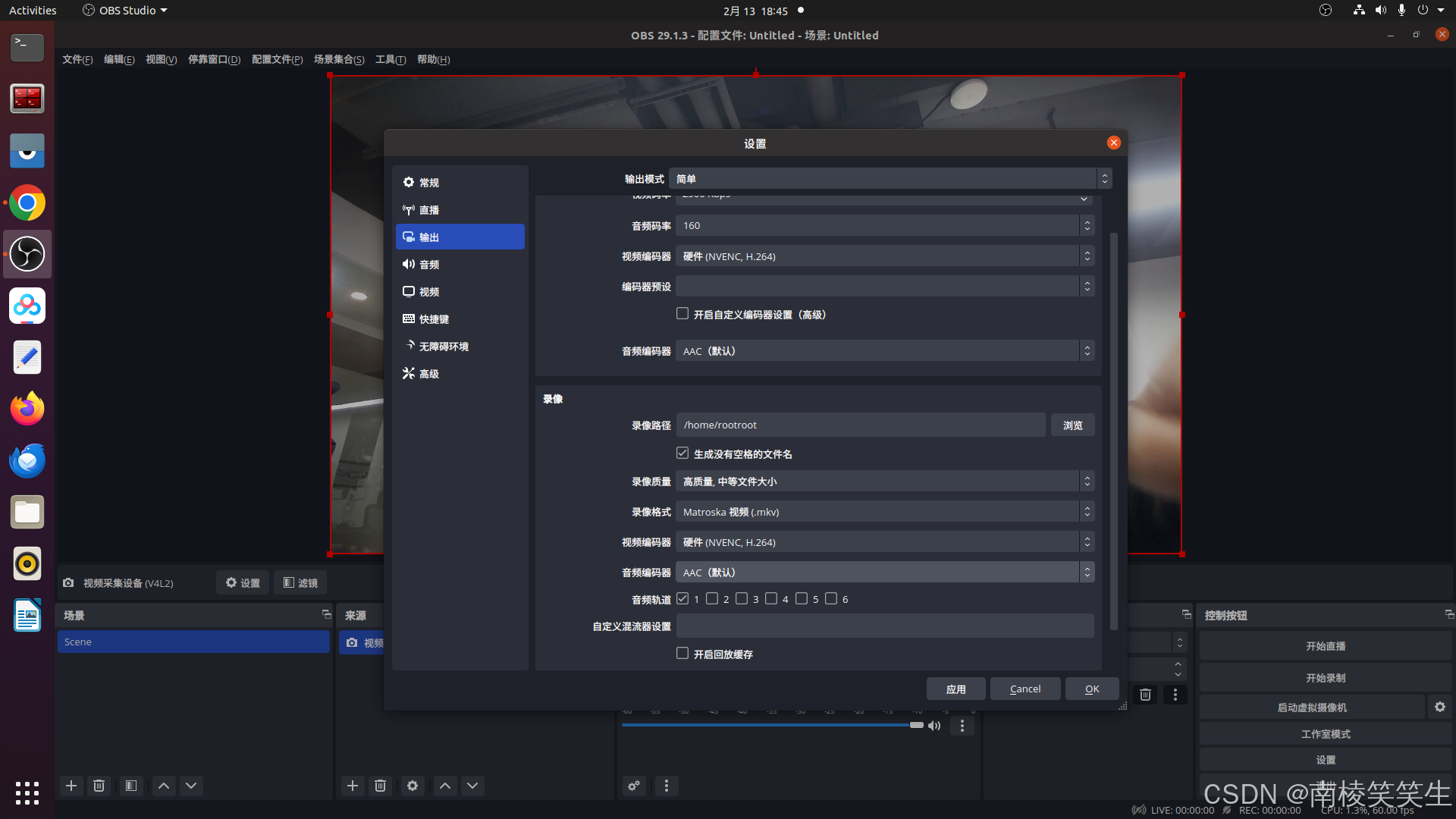Open virtual camera settings gear icon

coord(1439,707)
